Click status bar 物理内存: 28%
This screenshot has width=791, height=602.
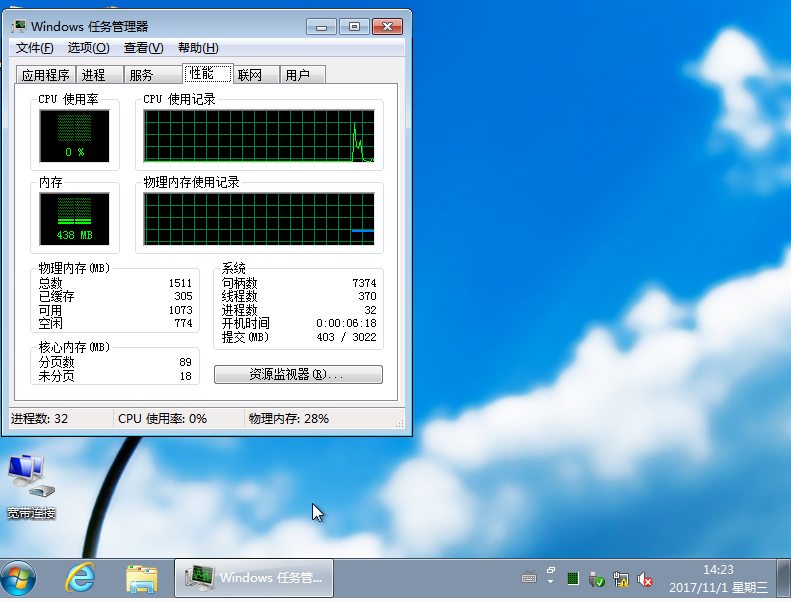point(289,419)
